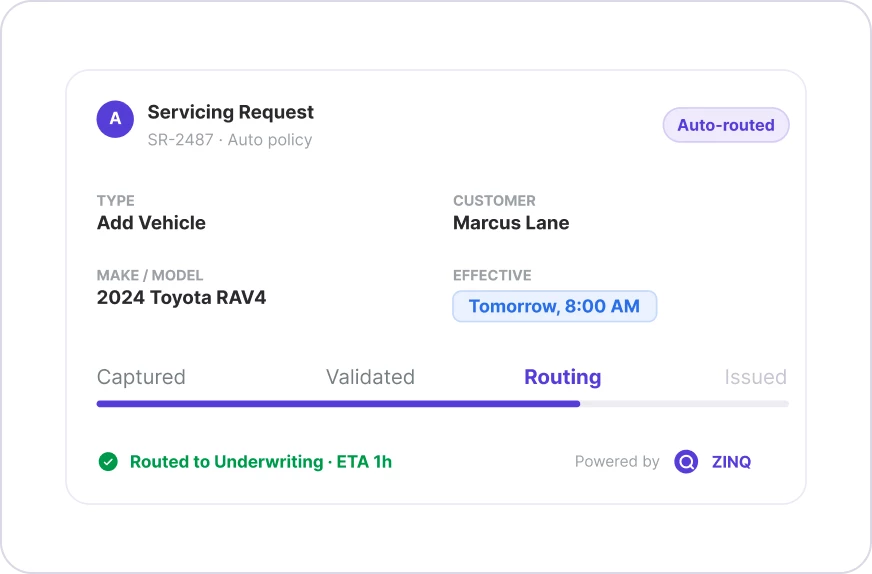Screen dimensions: 872x574
Task: Select customer name Marcus Lane
Action: (511, 223)
